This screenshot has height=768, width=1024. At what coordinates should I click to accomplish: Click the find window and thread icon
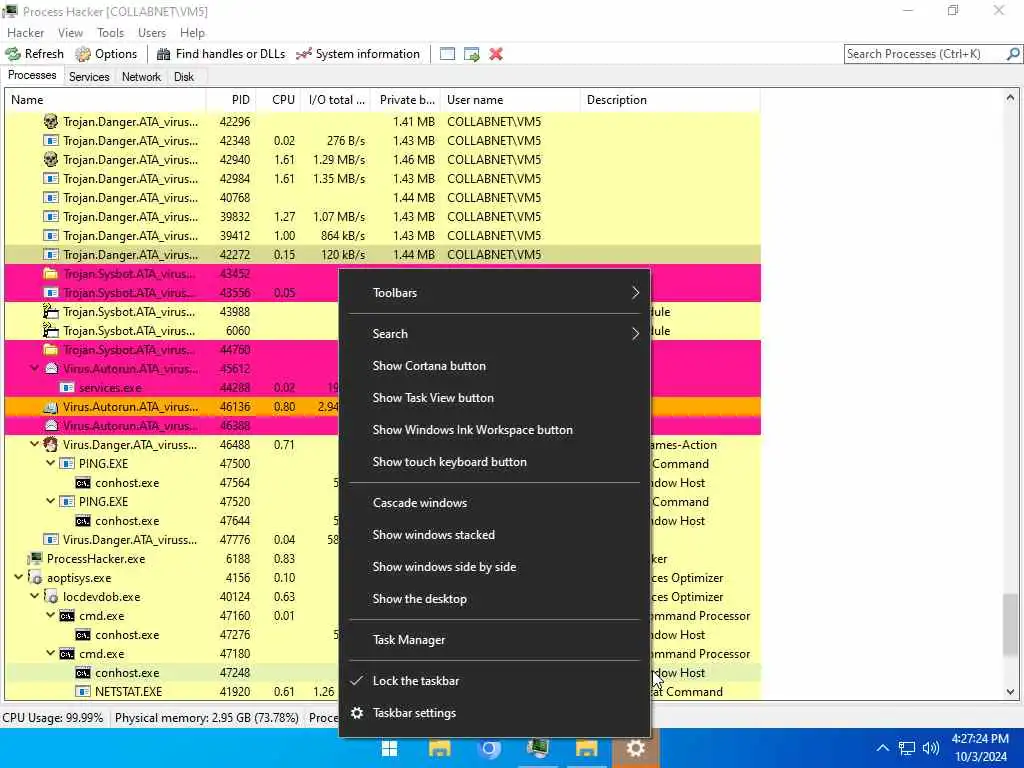pyautogui.click(x=472, y=54)
